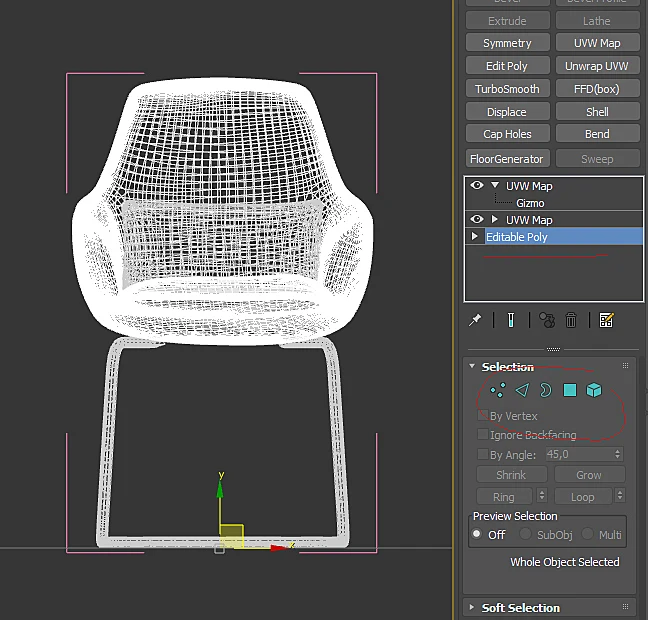Screen dimensions: 648x620
Task: Click the Loop selection button
Action: [583, 496]
